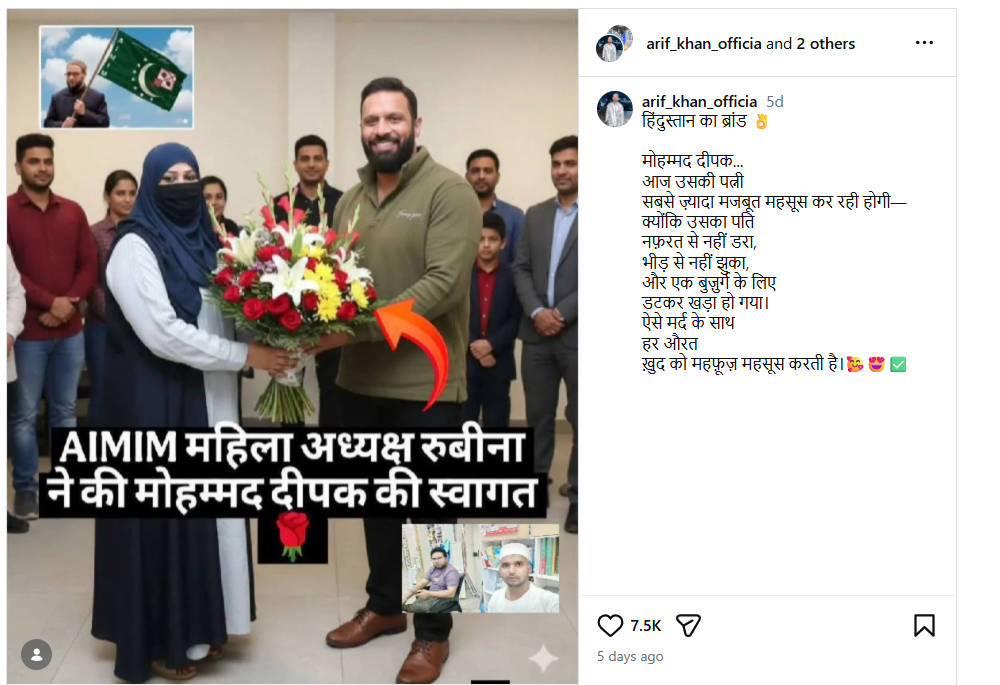Viewport: 1000px width, 685px height.
Task: Share the post via paper plane icon
Action: tap(688, 626)
